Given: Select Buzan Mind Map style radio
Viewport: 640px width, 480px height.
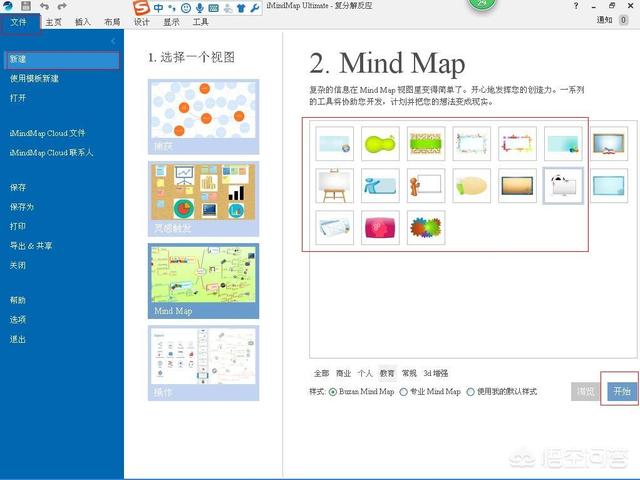Looking at the screenshot, I should pos(333,392).
